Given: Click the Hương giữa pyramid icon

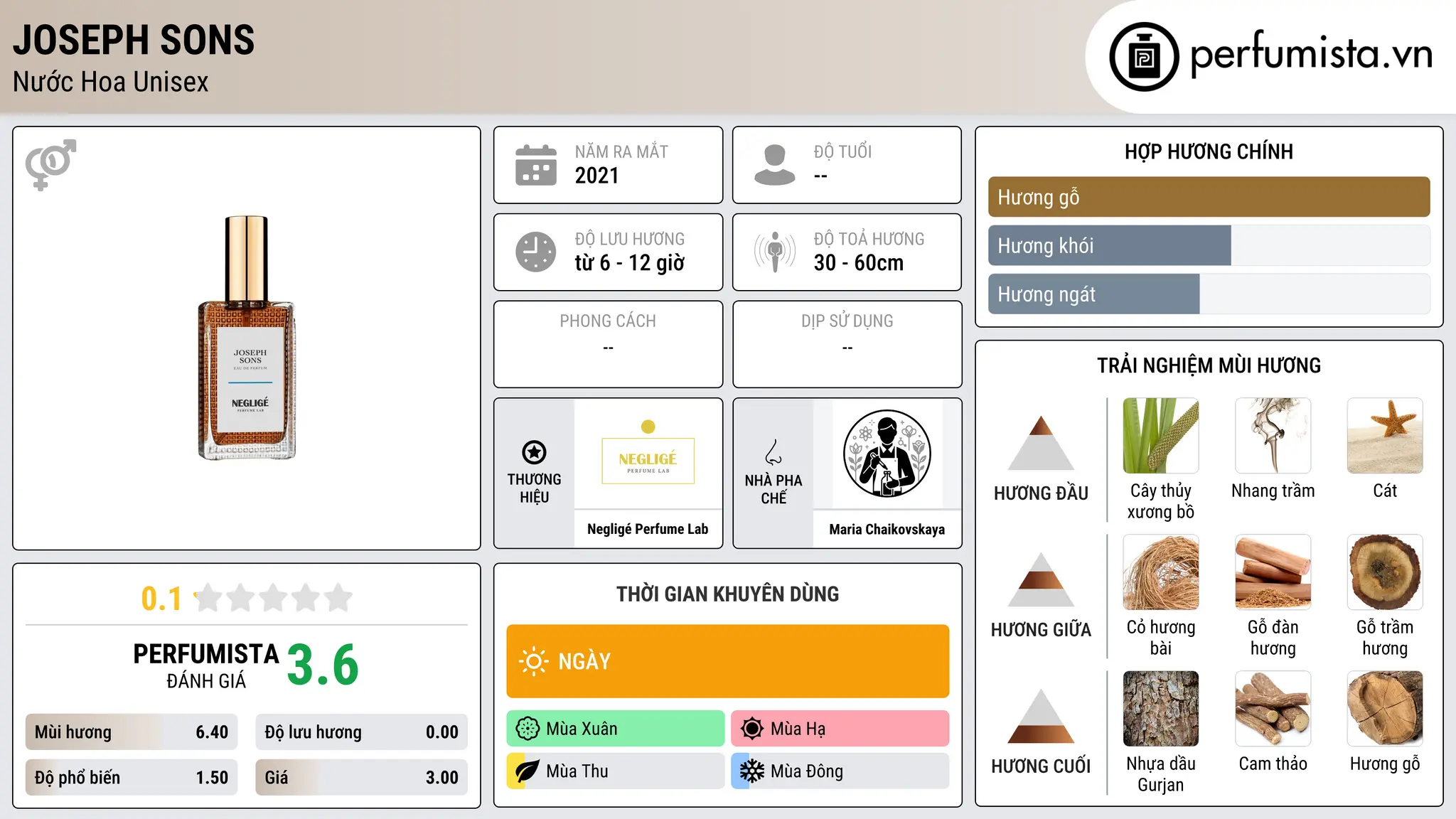Looking at the screenshot, I should (x=1041, y=579).
